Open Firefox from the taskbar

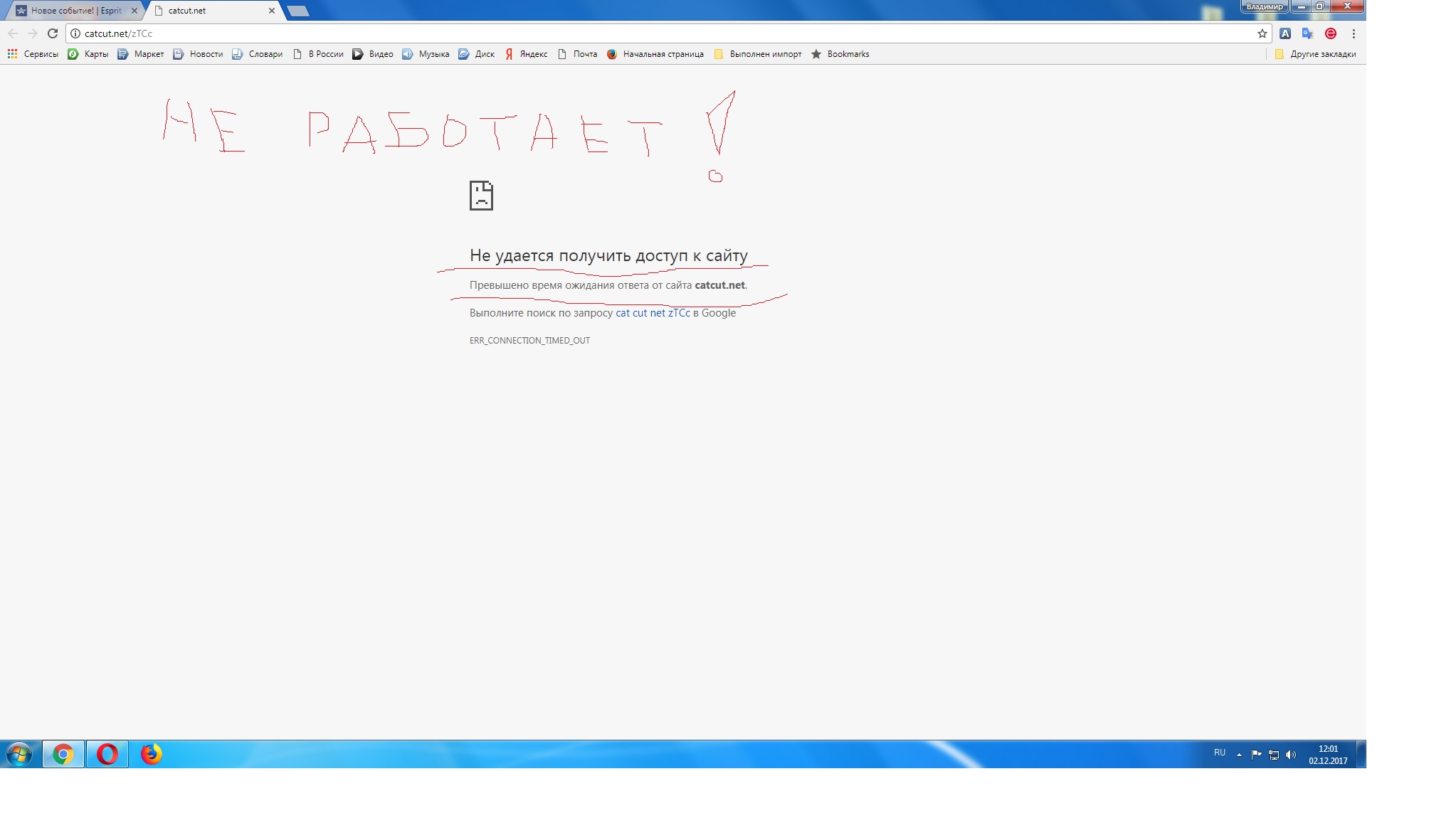coord(151,754)
